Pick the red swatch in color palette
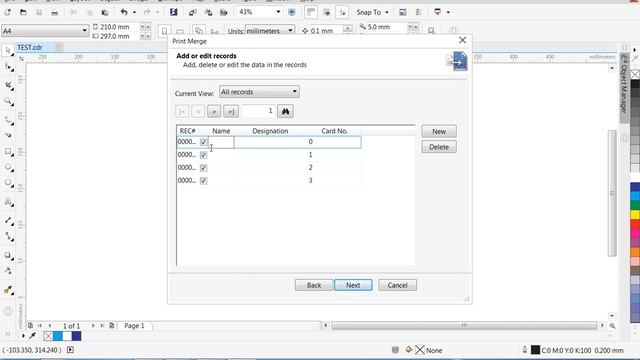 point(635,224)
